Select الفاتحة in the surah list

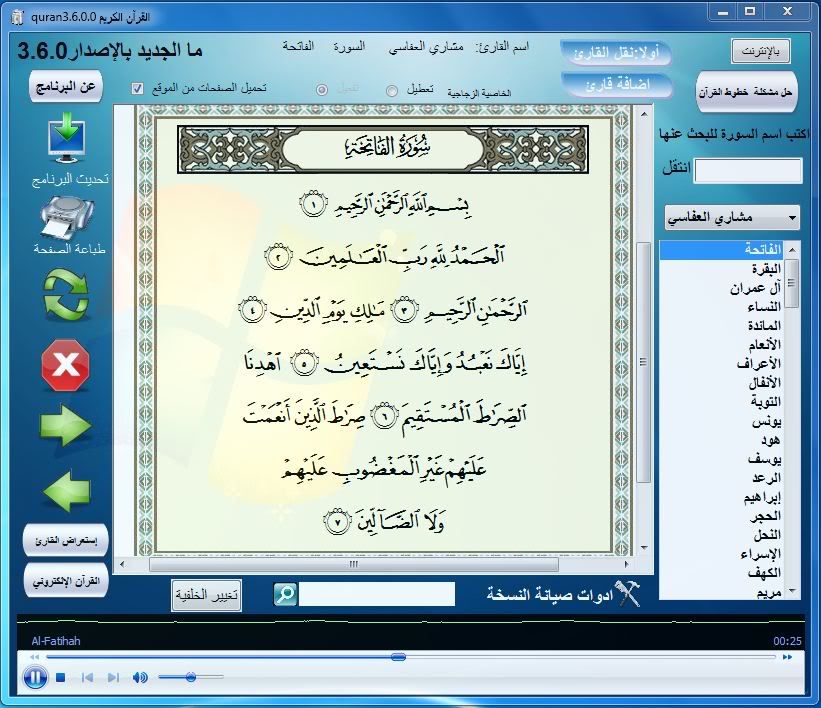pyautogui.click(x=721, y=249)
